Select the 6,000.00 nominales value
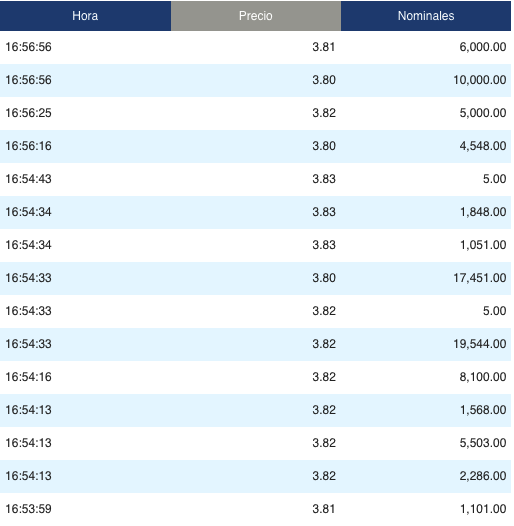Viewport: 514px width, 526px height. (483, 47)
